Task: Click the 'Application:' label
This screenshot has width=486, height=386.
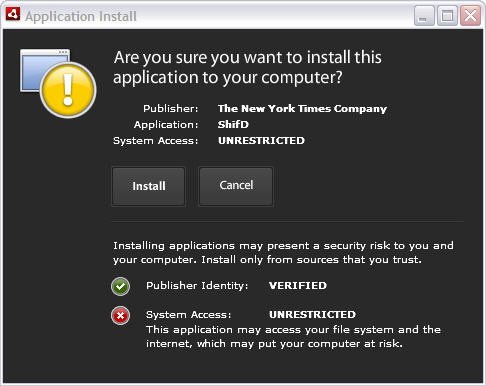Action: pyautogui.click(x=166, y=125)
